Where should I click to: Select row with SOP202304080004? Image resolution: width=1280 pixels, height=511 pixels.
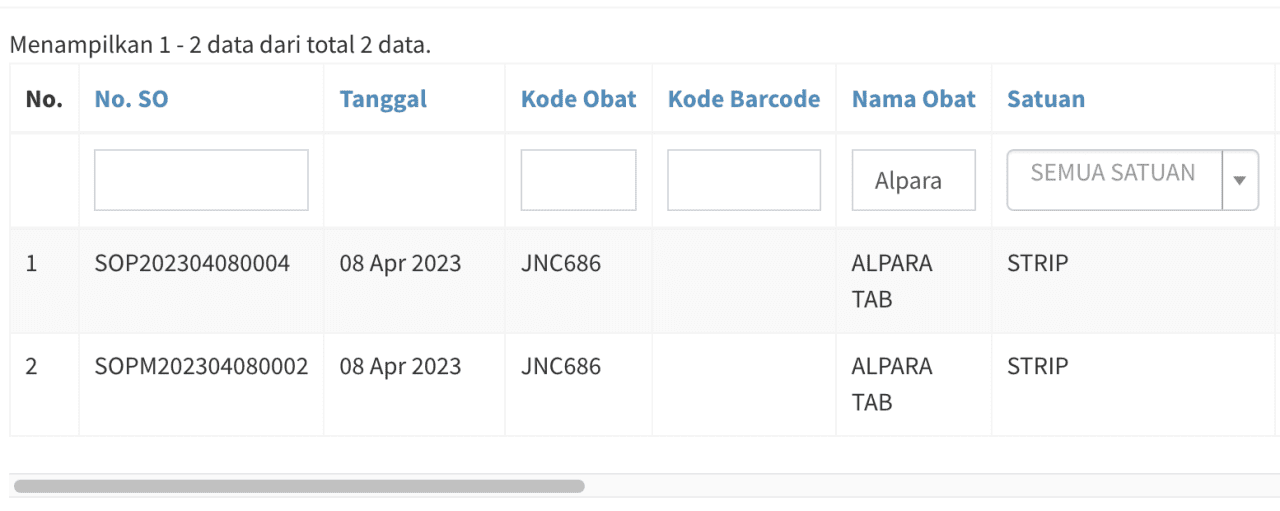(x=640, y=281)
